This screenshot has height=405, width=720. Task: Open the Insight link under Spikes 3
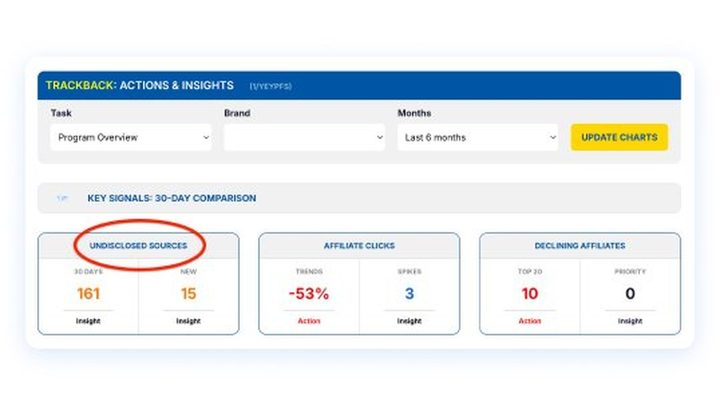[409, 321]
